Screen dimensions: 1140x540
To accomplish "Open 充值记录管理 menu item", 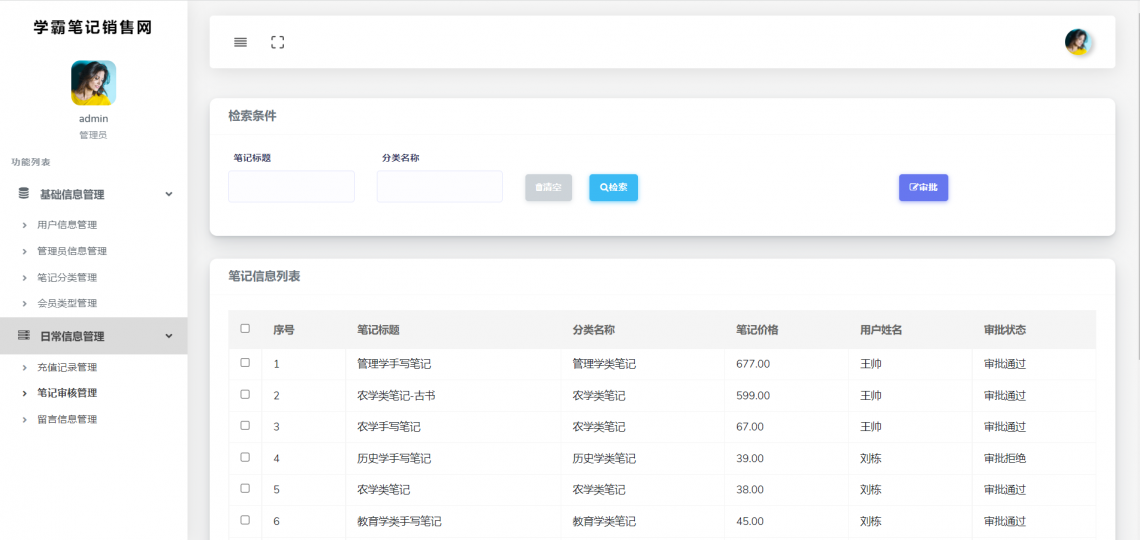I will coord(67,368).
